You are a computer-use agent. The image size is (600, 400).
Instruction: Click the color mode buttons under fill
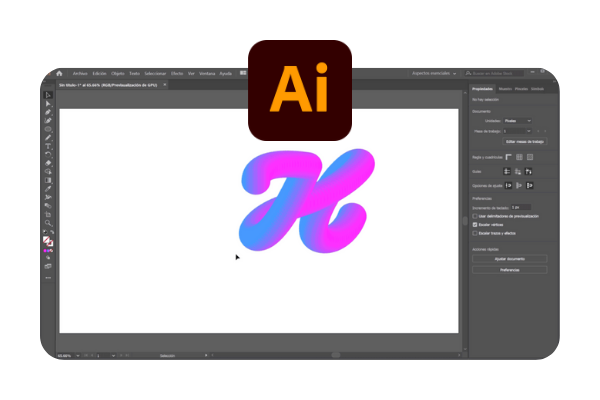pyautogui.click(x=48, y=251)
